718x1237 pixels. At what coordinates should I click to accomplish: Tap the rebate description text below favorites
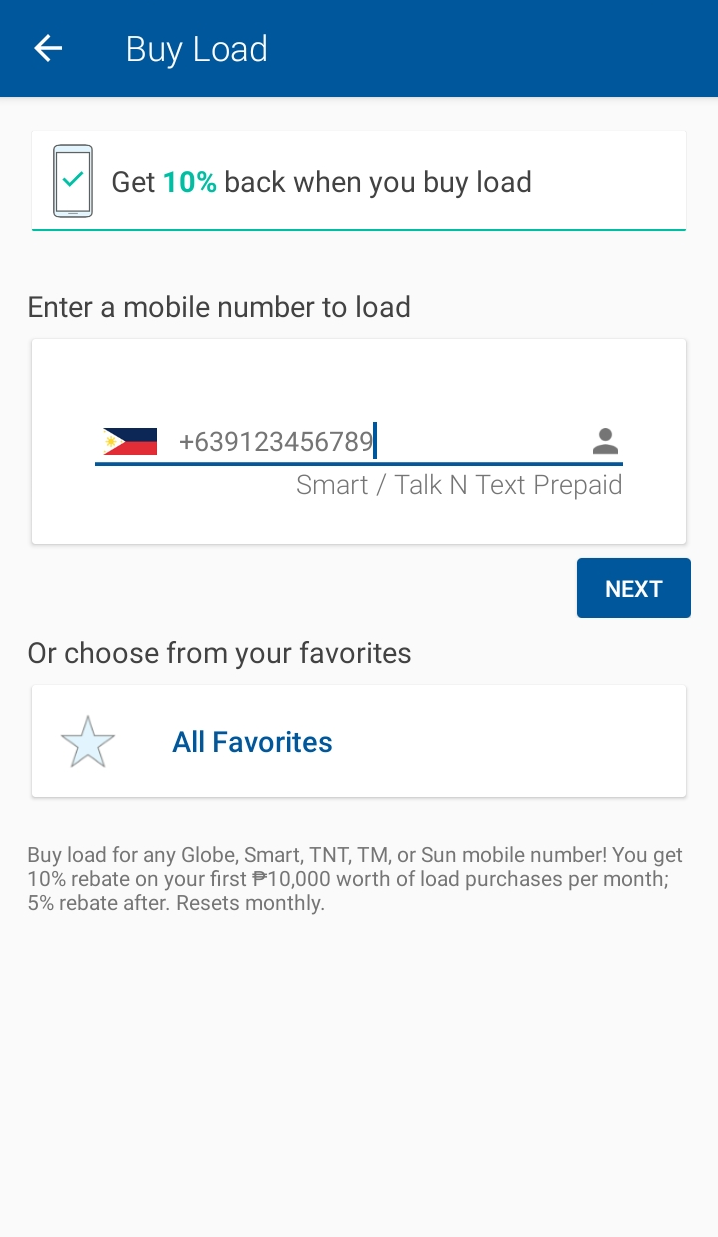354,879
